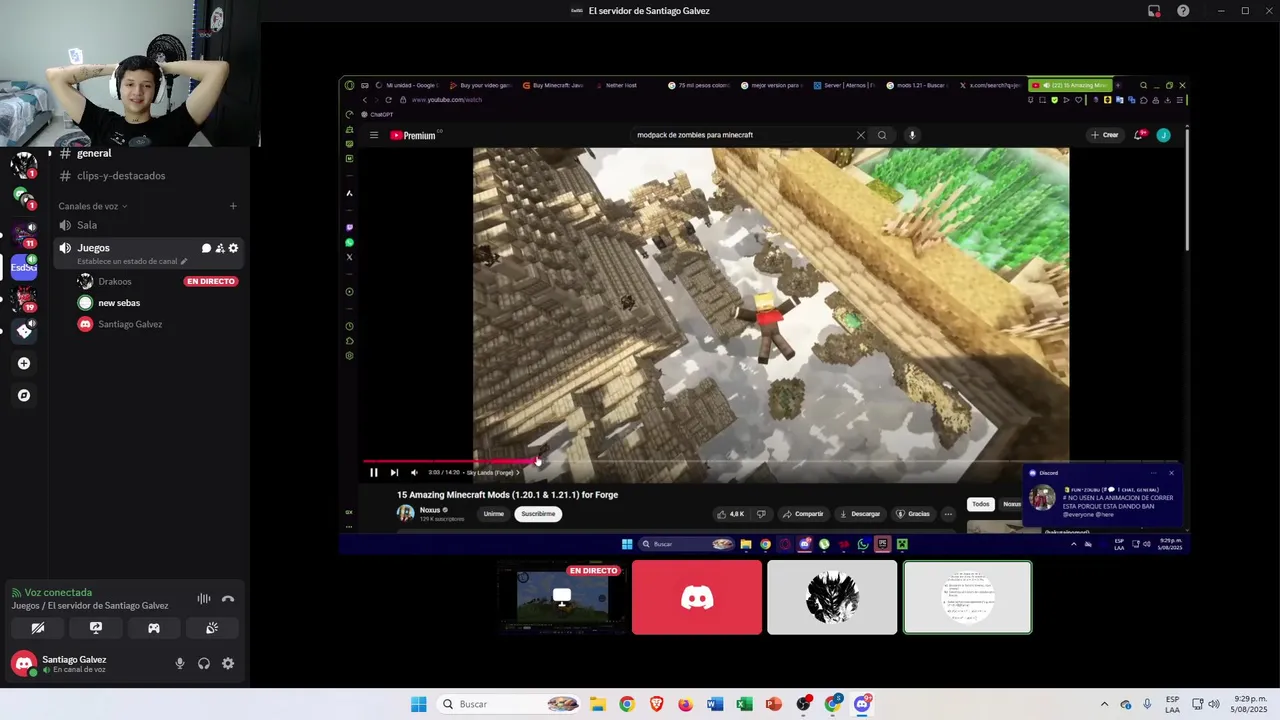Open the YouTube hamburger guide menu
This screenshot has height=720, width=1280.
(374, 135)
